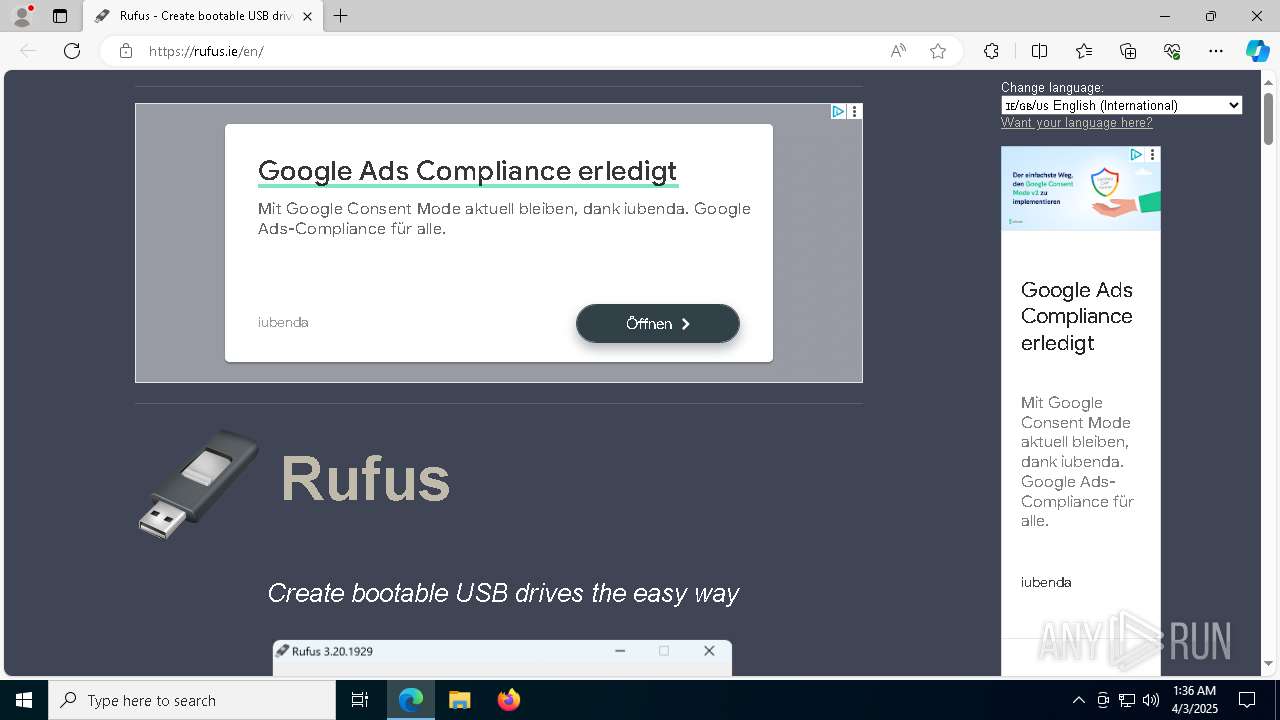1280x720 pixels.
Task: Click 'Create bootable USB drives the easy way'
Action: (x=503, y=593)
